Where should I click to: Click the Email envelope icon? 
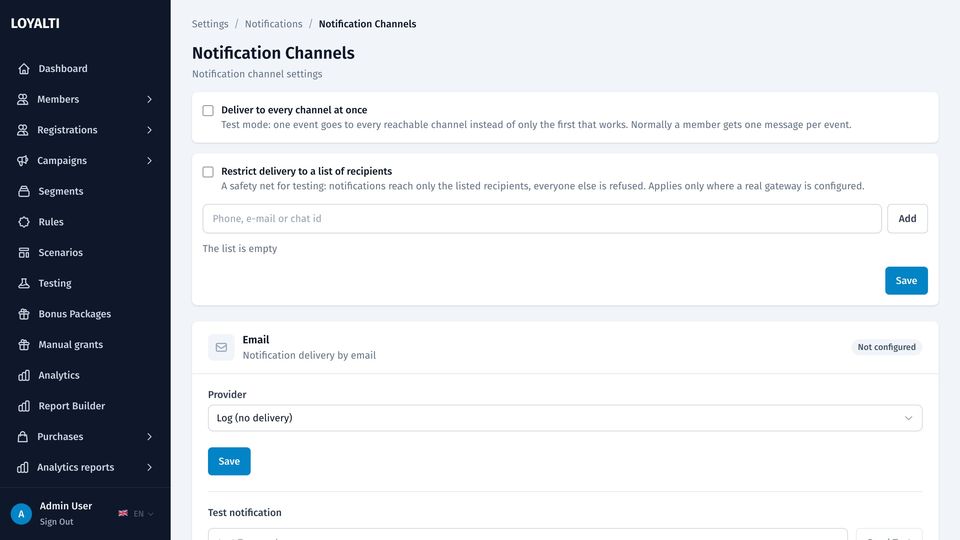coord(221,347)
